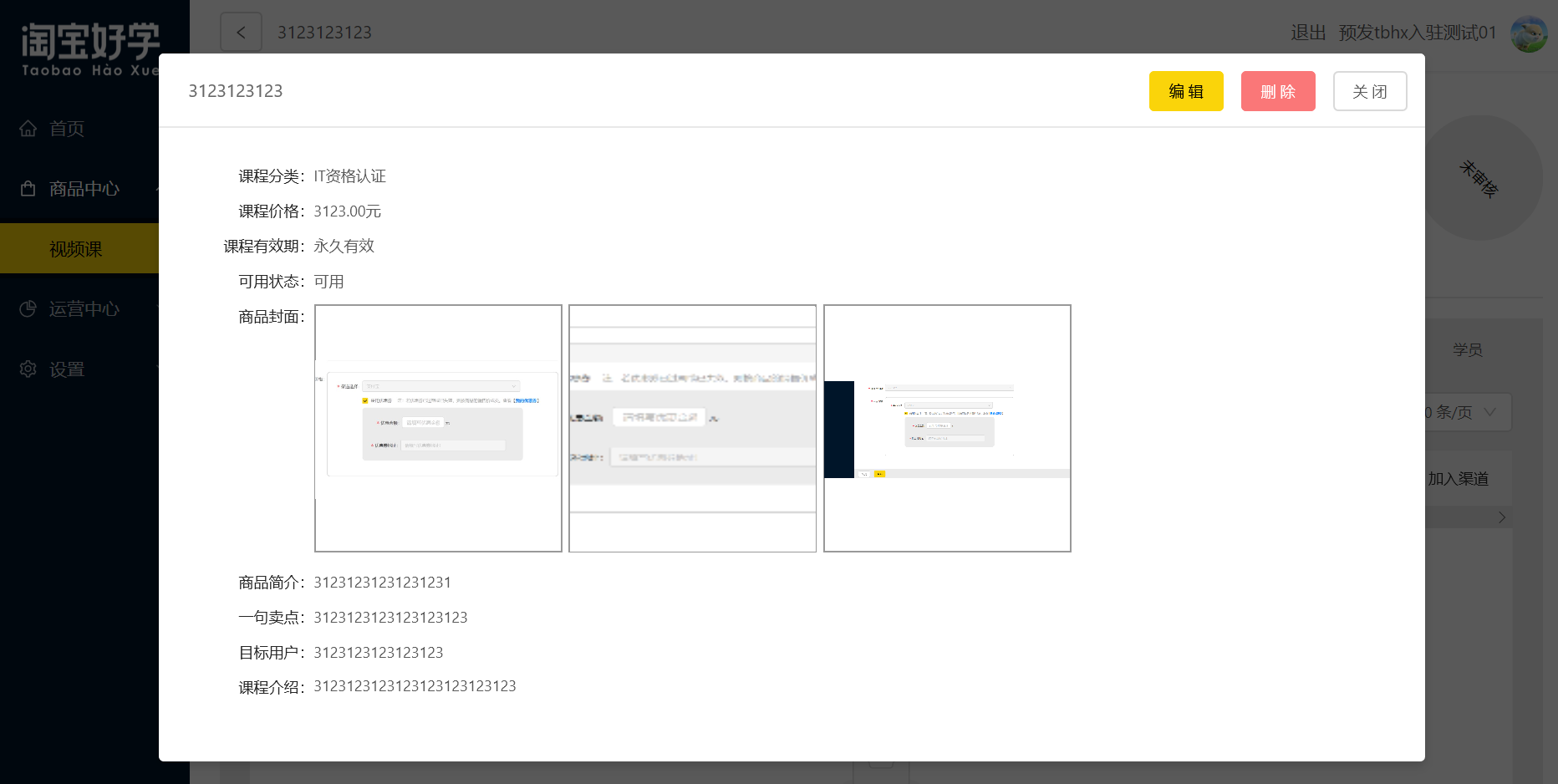Select the 课程介绍 value text

pos(415,686)
